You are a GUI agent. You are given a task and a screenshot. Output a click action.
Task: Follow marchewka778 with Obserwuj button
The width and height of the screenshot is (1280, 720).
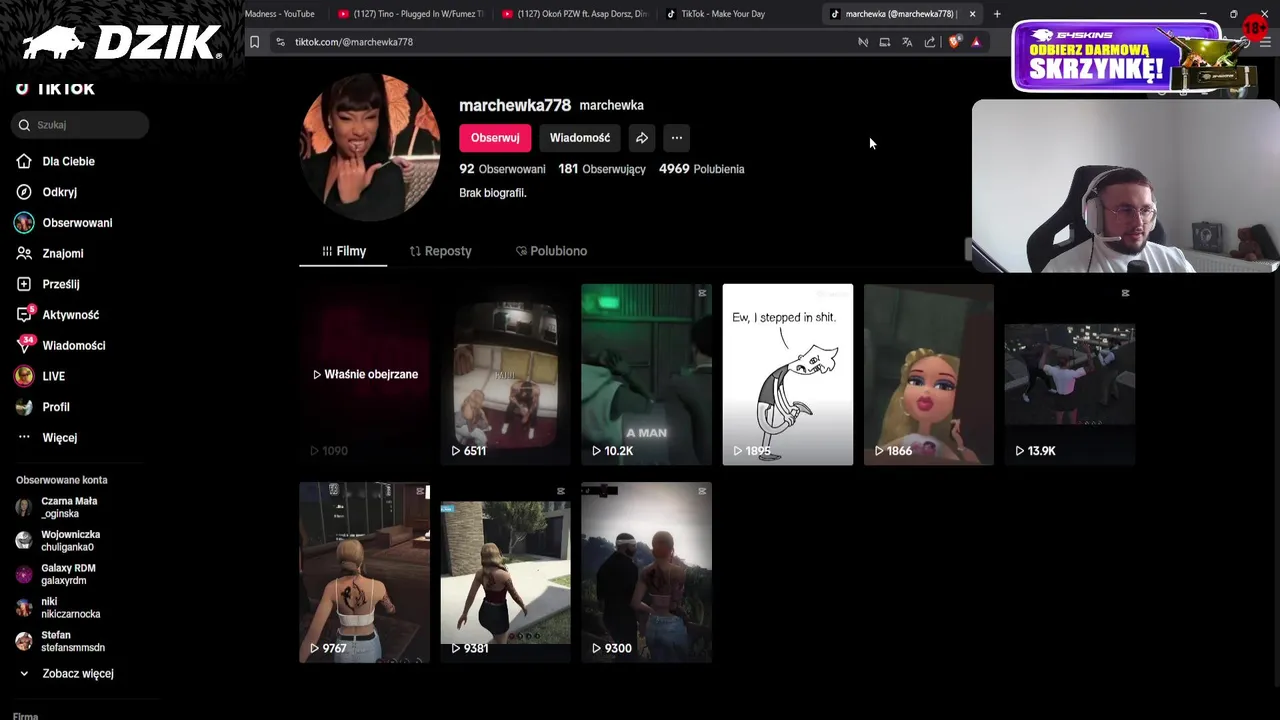click(495, 138)
